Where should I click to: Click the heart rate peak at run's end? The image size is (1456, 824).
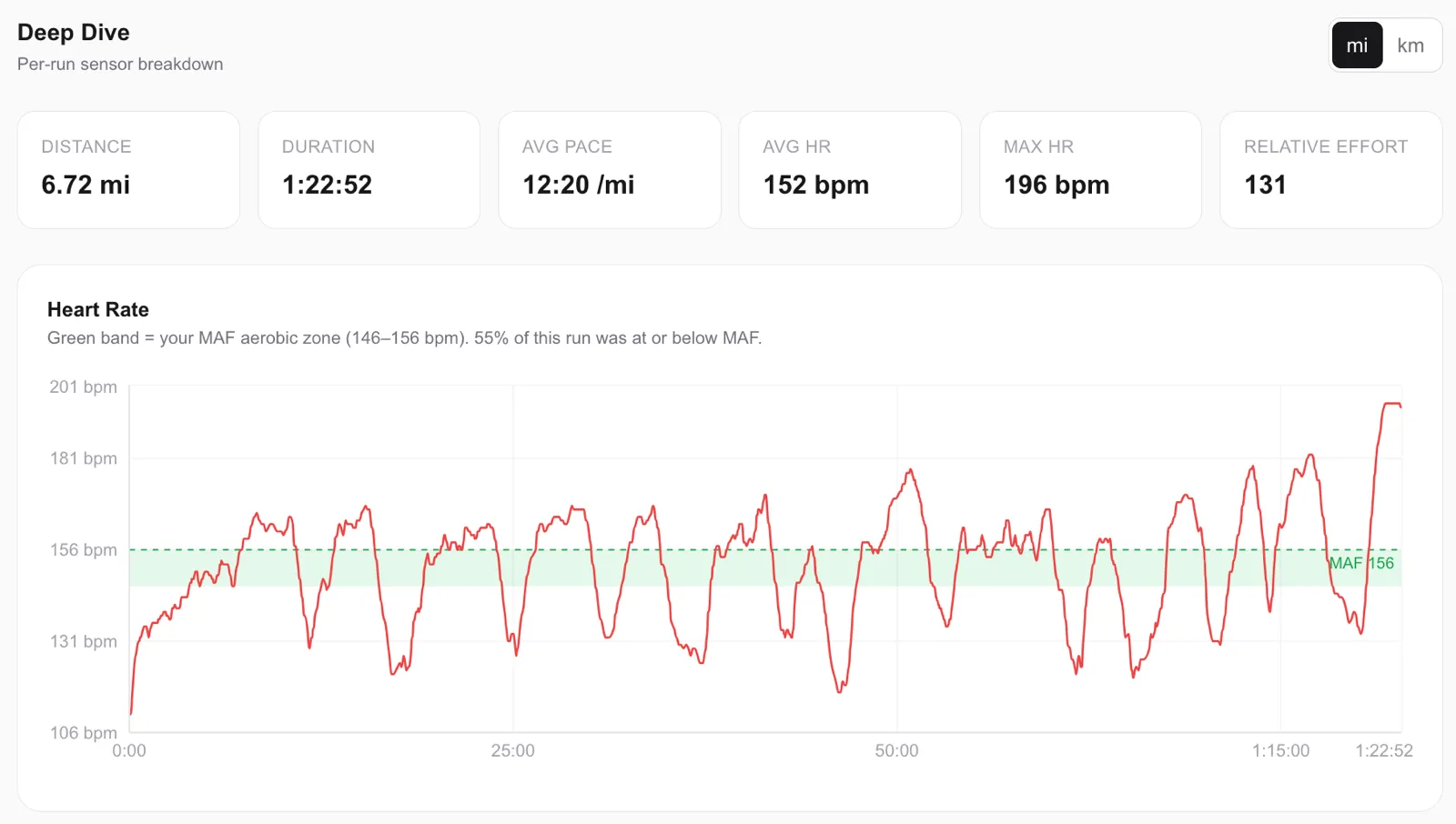pyautogui.click(x=1391, y=404)
